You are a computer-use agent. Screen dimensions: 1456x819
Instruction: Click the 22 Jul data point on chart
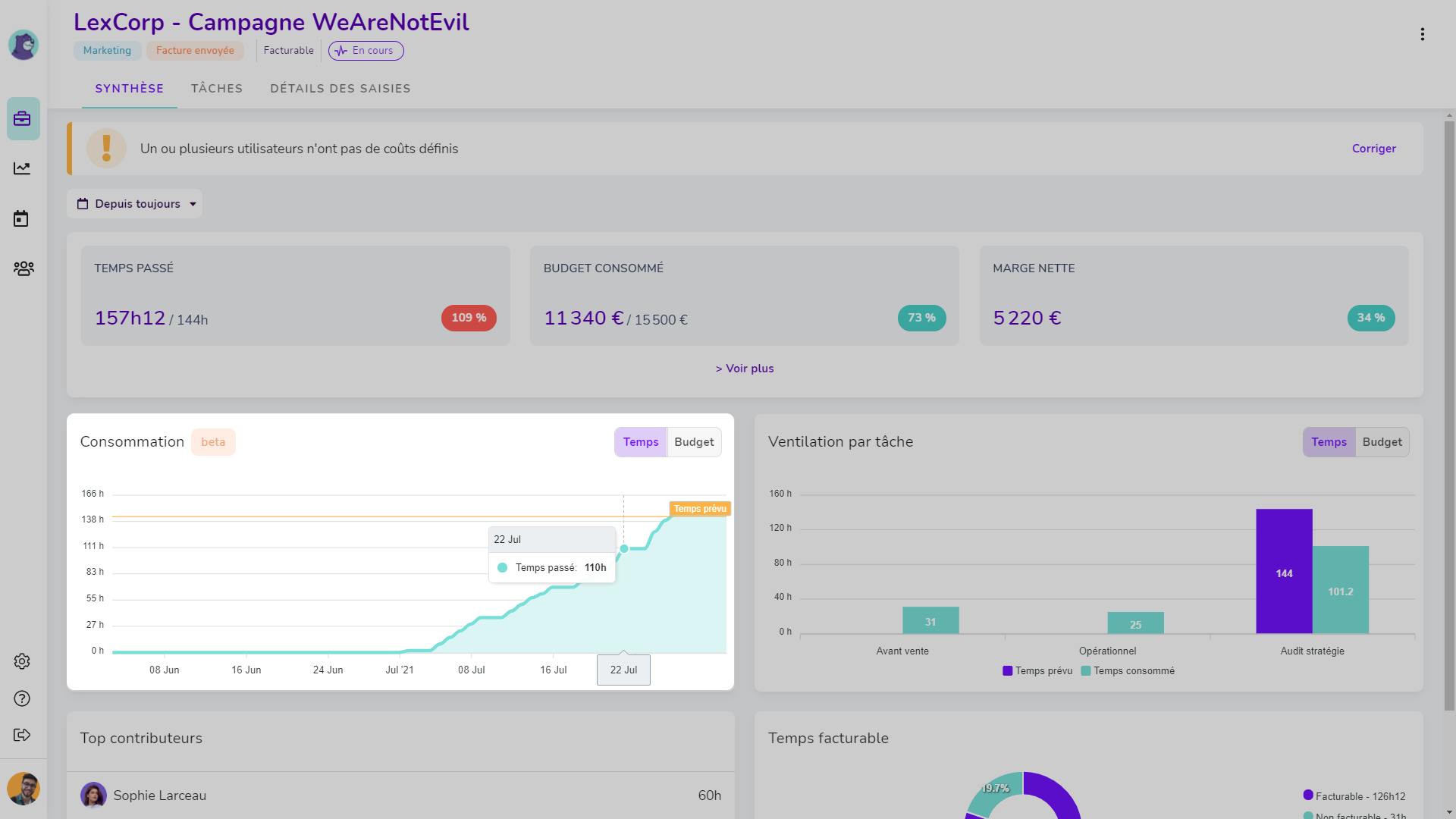(x=624, y=548)
